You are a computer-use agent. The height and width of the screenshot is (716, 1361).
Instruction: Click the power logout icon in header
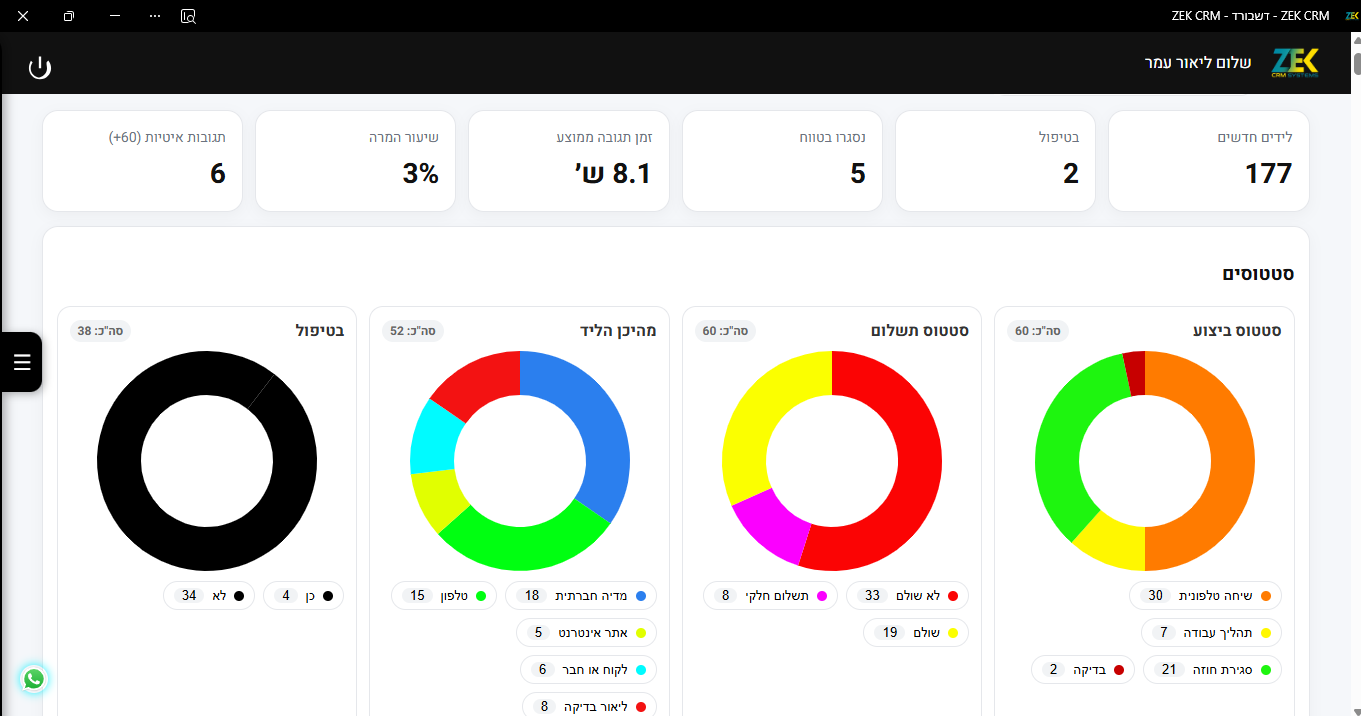39,68
